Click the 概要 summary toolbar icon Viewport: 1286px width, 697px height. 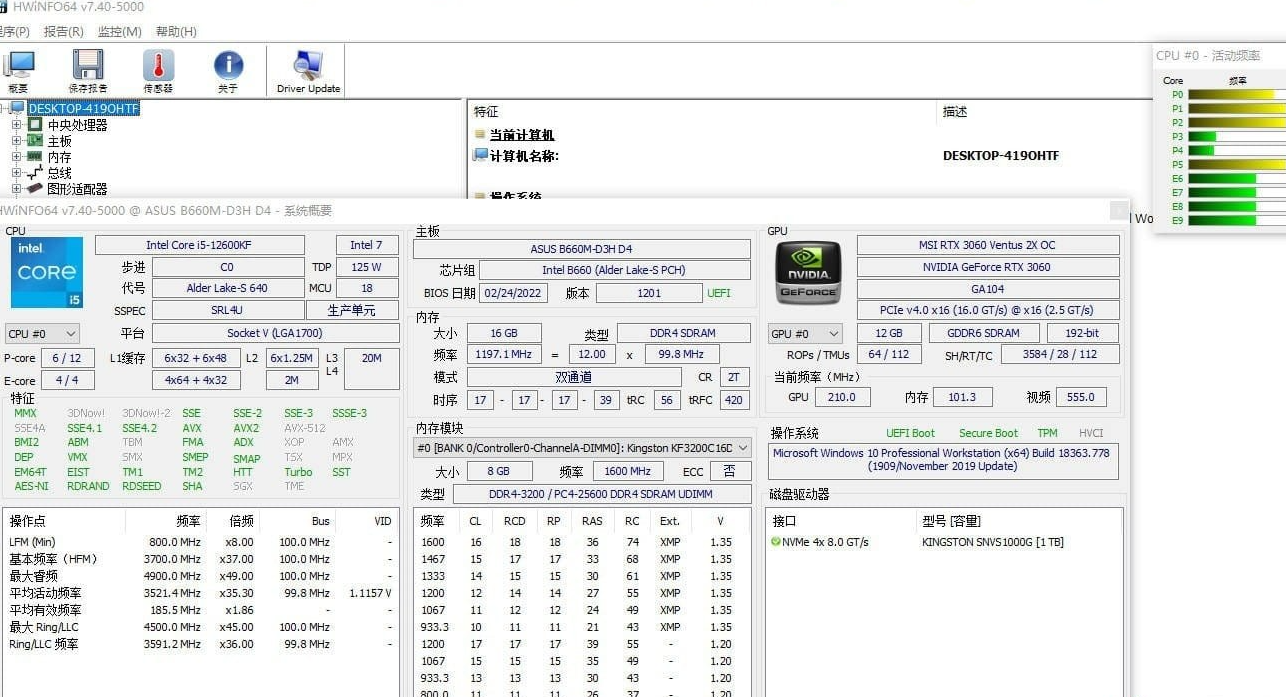point(19,68)
